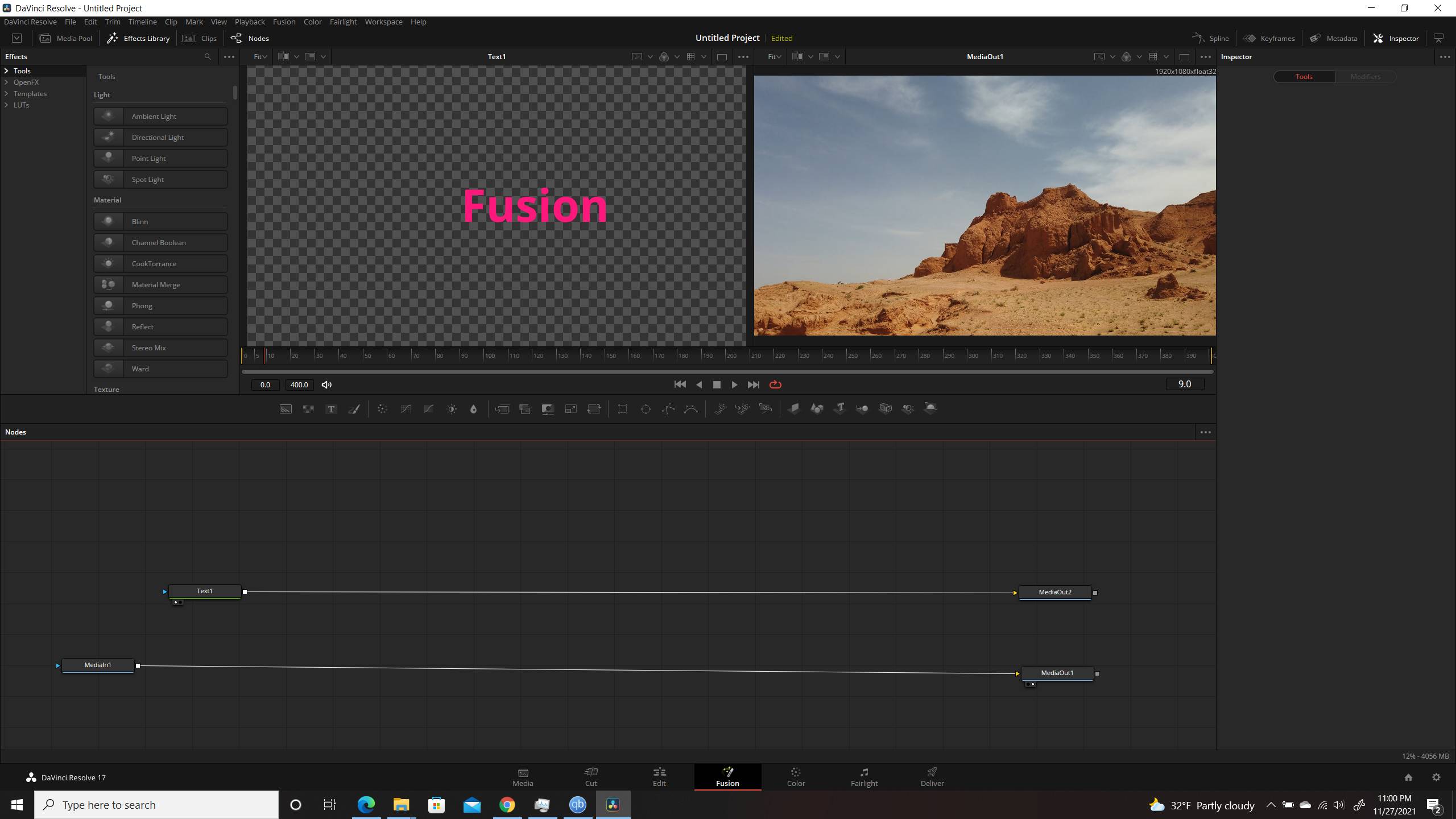Select the polygon mask tool icon
The height and width of the screenshot is (819, 1456).
tap(645, 408)
